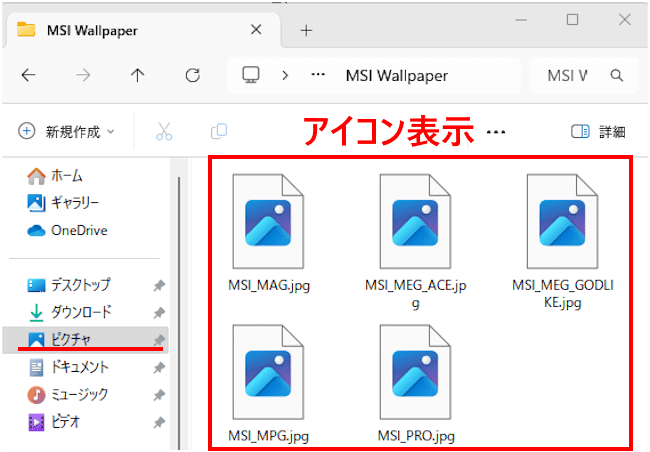650x452 pixels.
Task: Expand the chevron after the PC icon
Action: (x=285, y=75)
